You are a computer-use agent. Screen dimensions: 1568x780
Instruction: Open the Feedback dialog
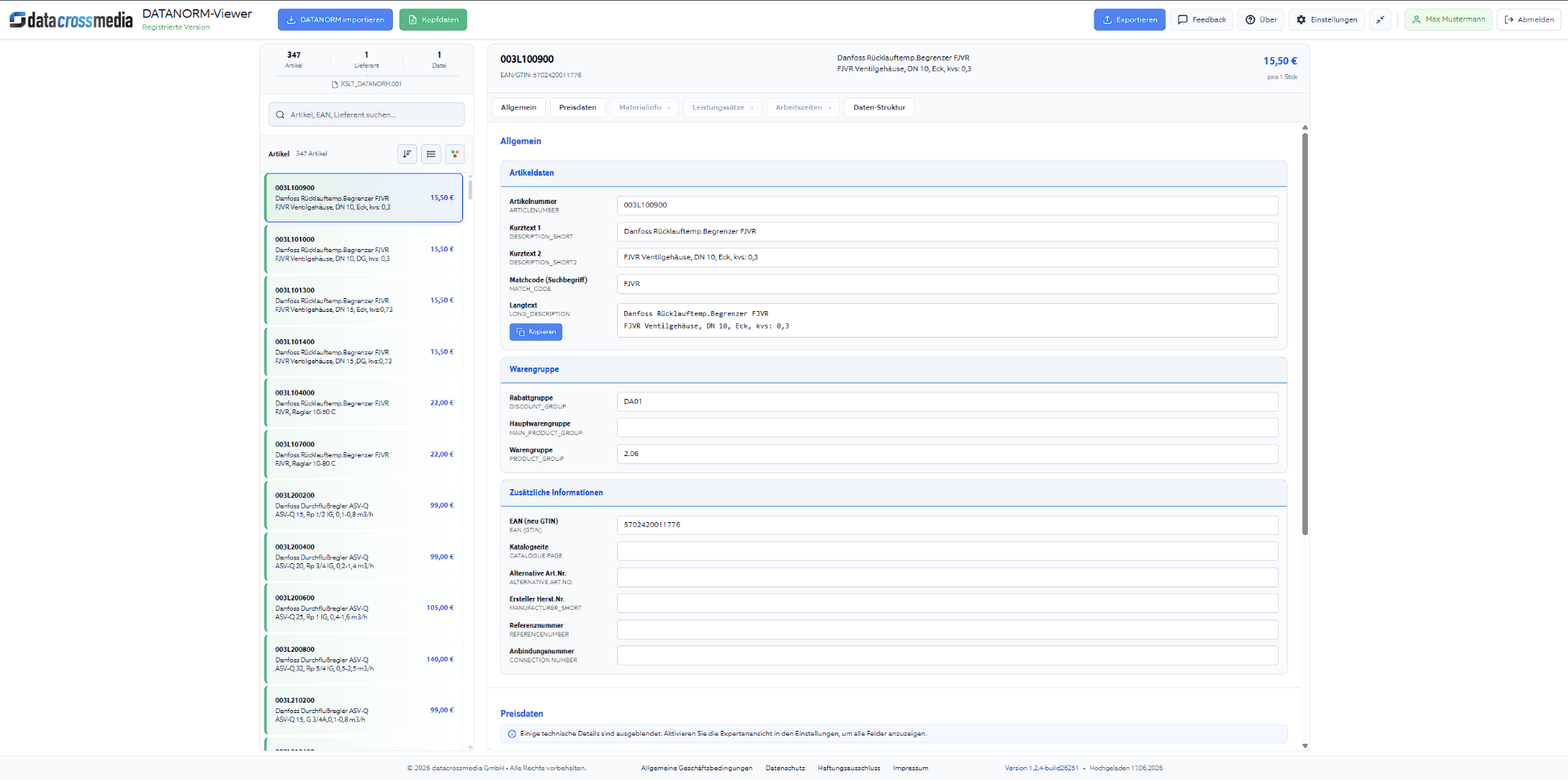click(1202, 19)
